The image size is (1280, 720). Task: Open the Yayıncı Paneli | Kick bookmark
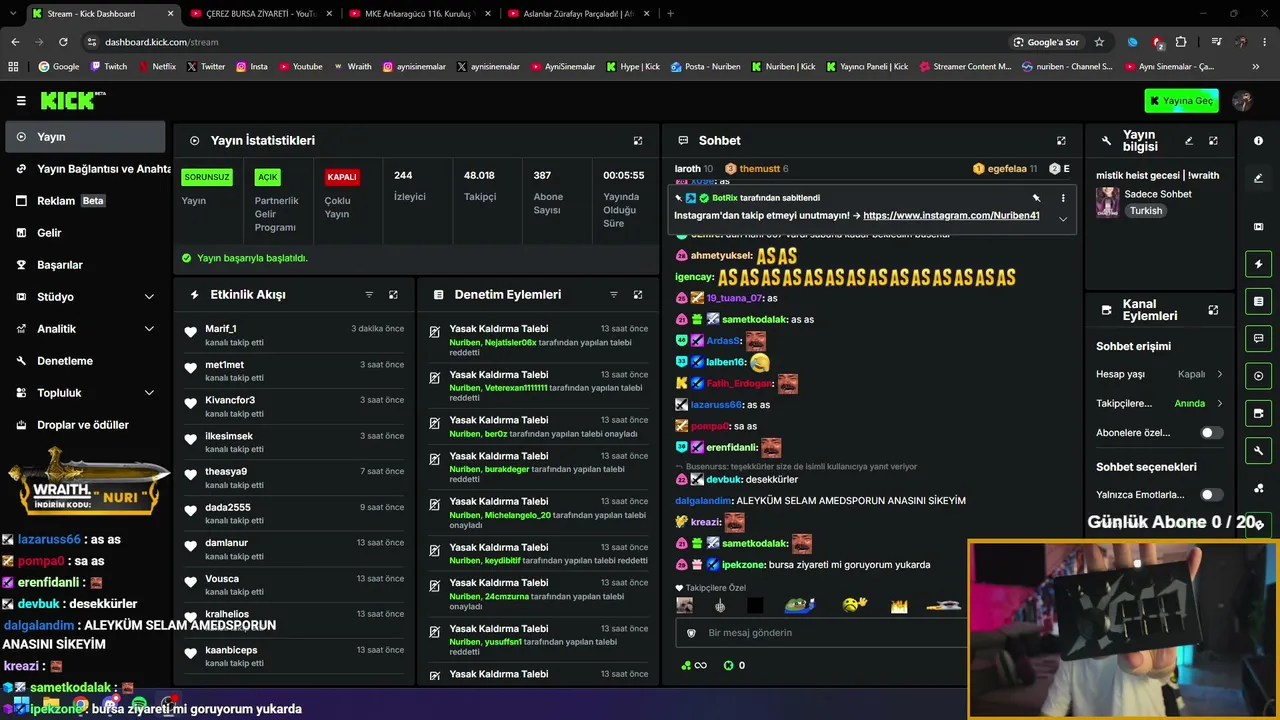[867, 67]
